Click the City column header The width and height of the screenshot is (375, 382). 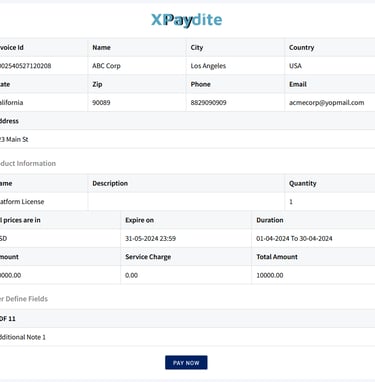click(x=197, y=47)
